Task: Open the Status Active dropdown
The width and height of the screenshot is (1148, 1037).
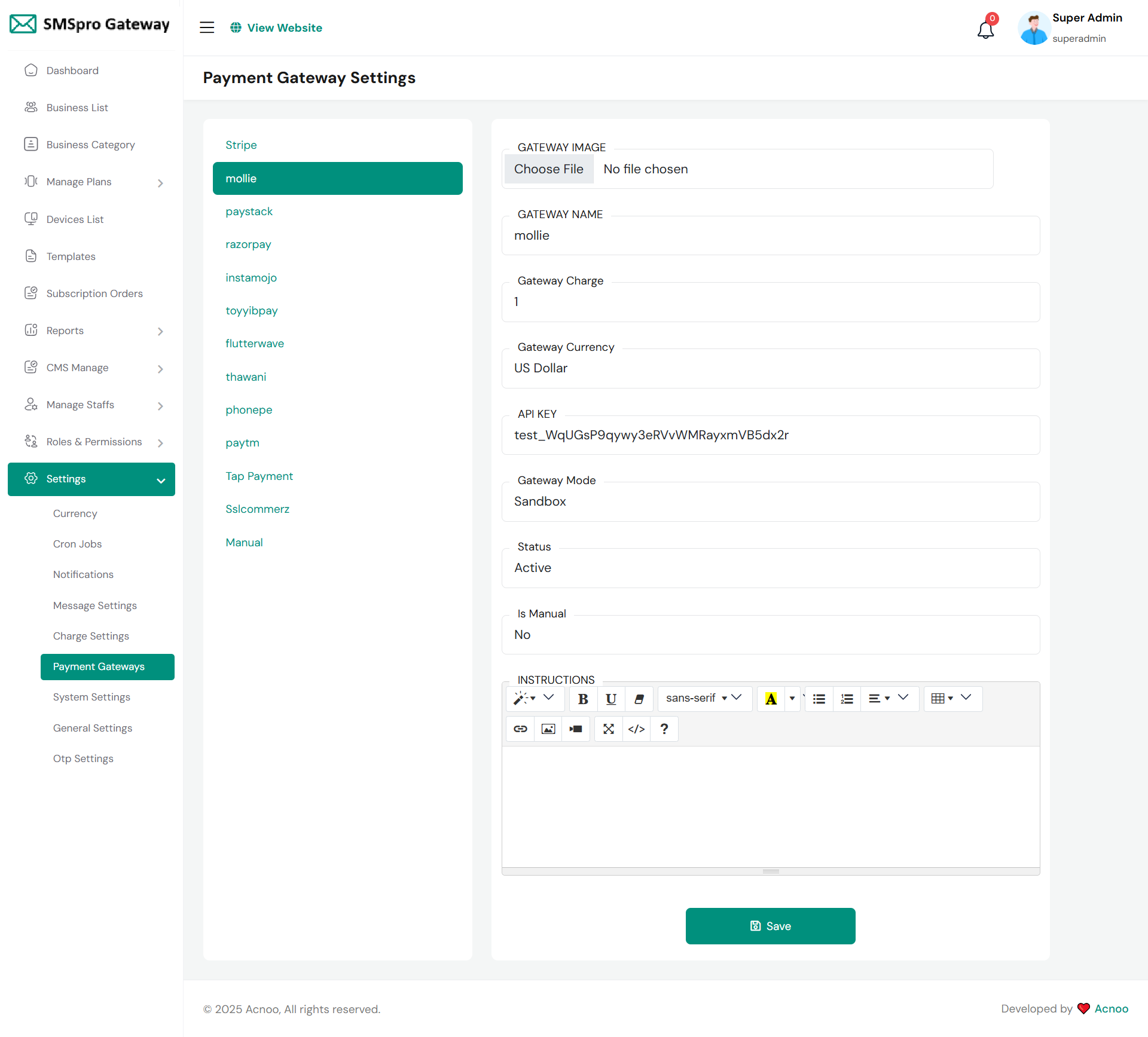Action: 770,568
